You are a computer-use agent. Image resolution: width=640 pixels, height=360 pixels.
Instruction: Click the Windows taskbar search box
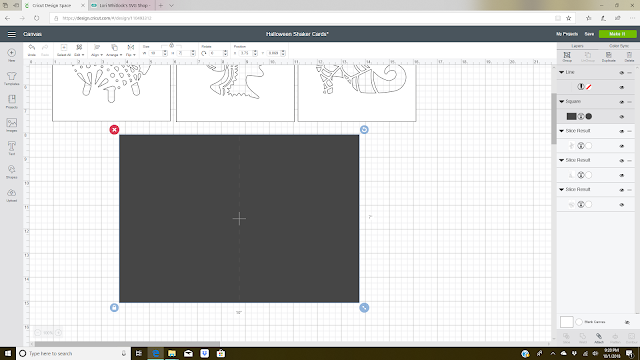click(73, 353)
